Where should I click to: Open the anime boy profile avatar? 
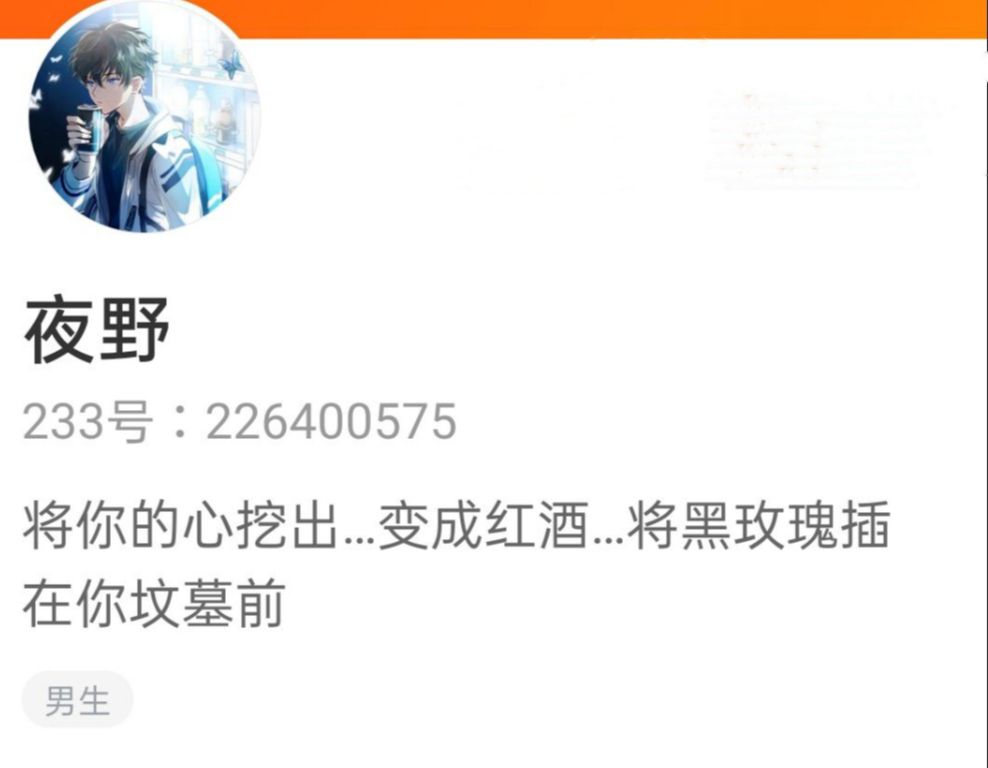tap(144, 118)
